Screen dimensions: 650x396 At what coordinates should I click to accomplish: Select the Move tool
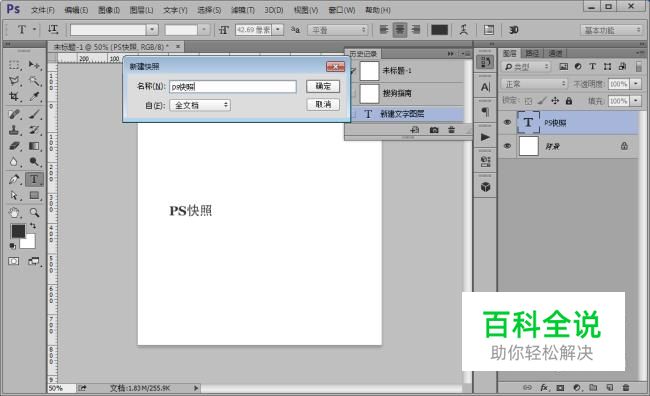(x=34, y=65)
